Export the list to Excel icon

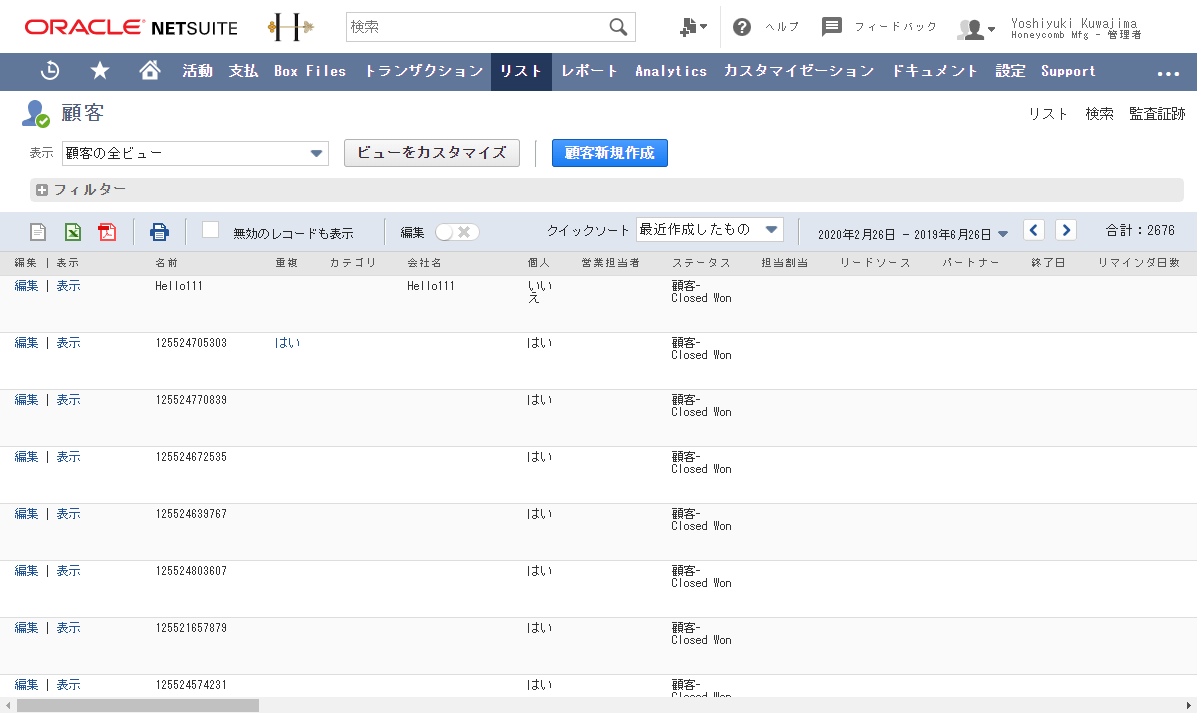point(73,231)
